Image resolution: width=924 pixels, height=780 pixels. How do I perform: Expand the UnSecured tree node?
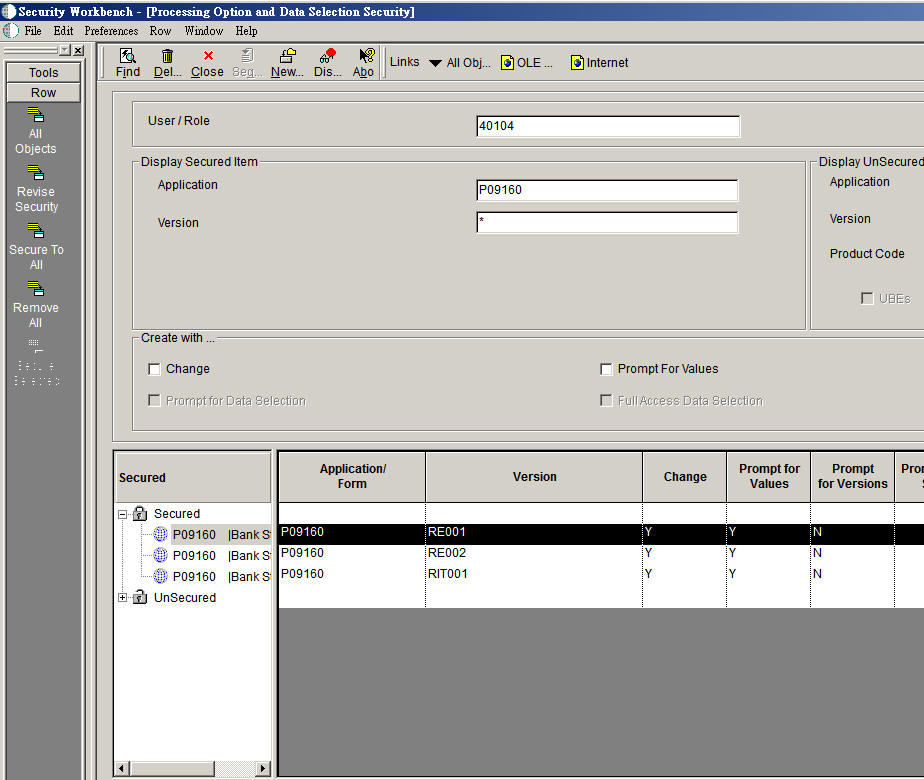122,597
